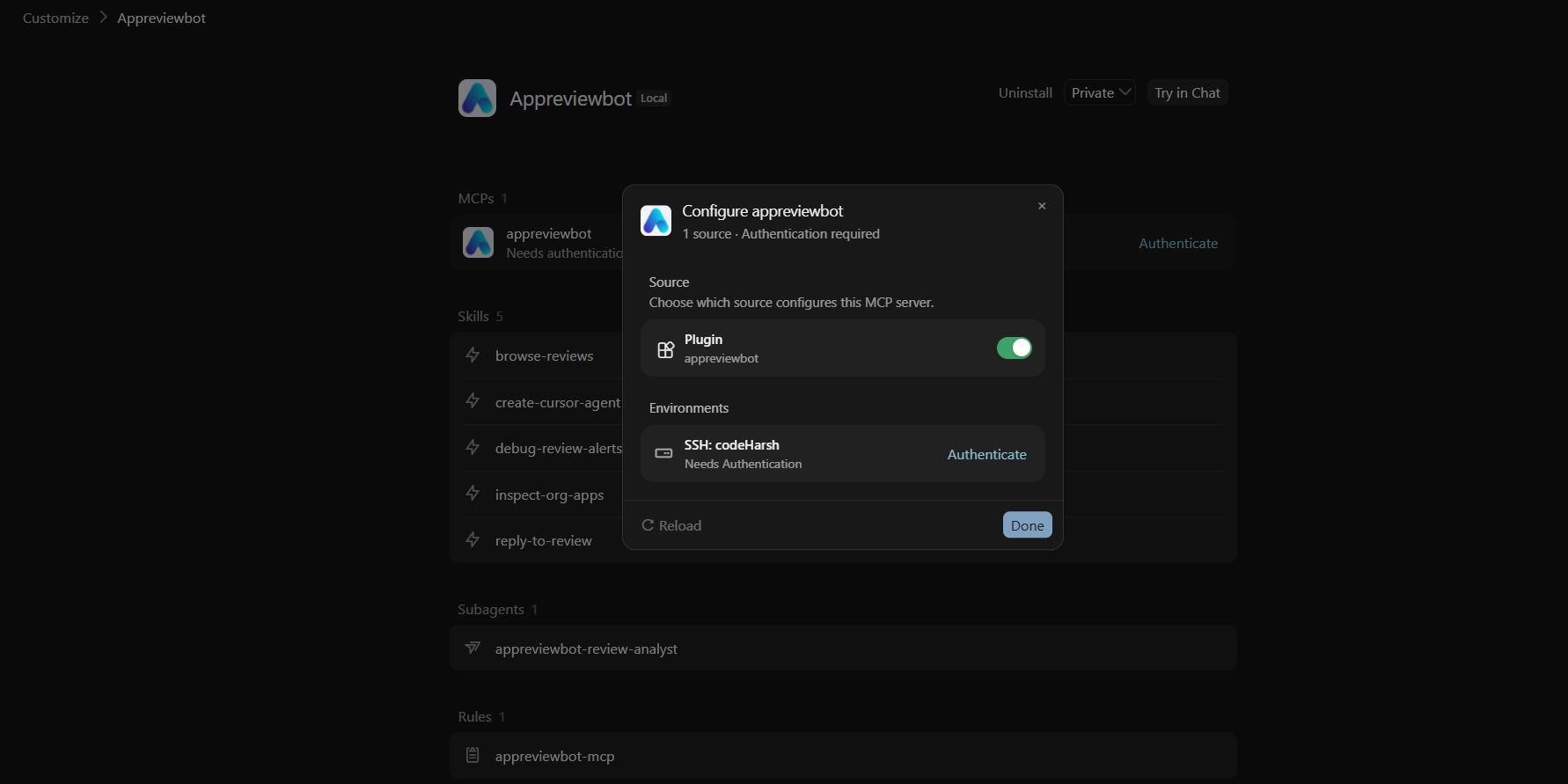Click the lightning icon next to reply-to-review
The height and width of the screenshot is (784, 1568).
[473, 539]
